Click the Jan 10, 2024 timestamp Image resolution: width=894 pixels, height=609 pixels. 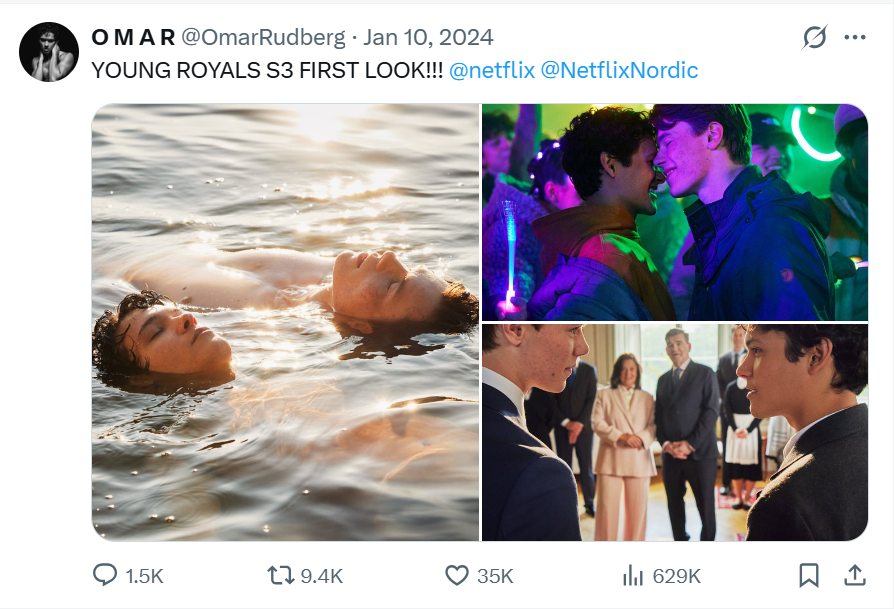click(x=428, y=38)
